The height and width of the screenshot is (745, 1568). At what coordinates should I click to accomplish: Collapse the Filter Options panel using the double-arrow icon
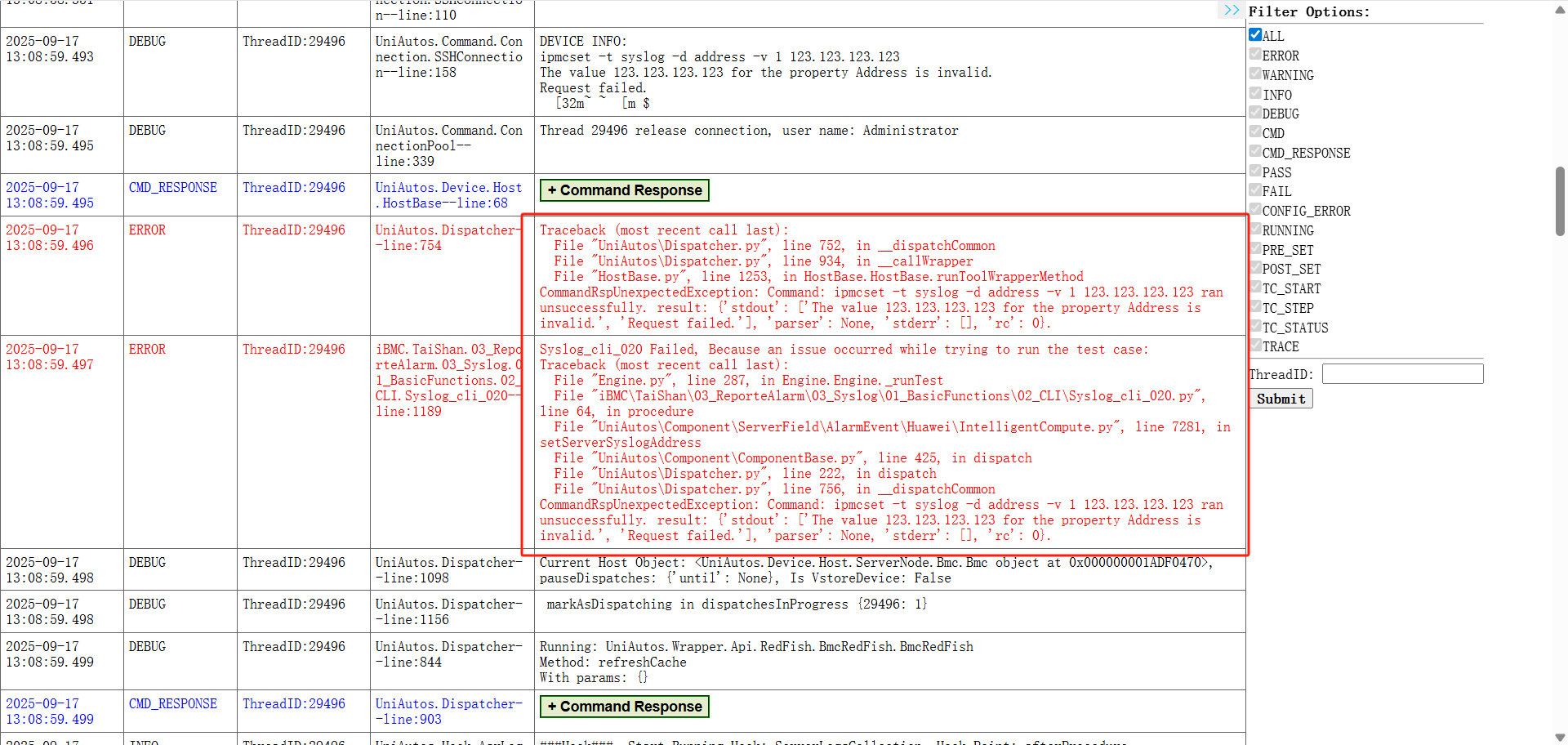click(1232, 11)
